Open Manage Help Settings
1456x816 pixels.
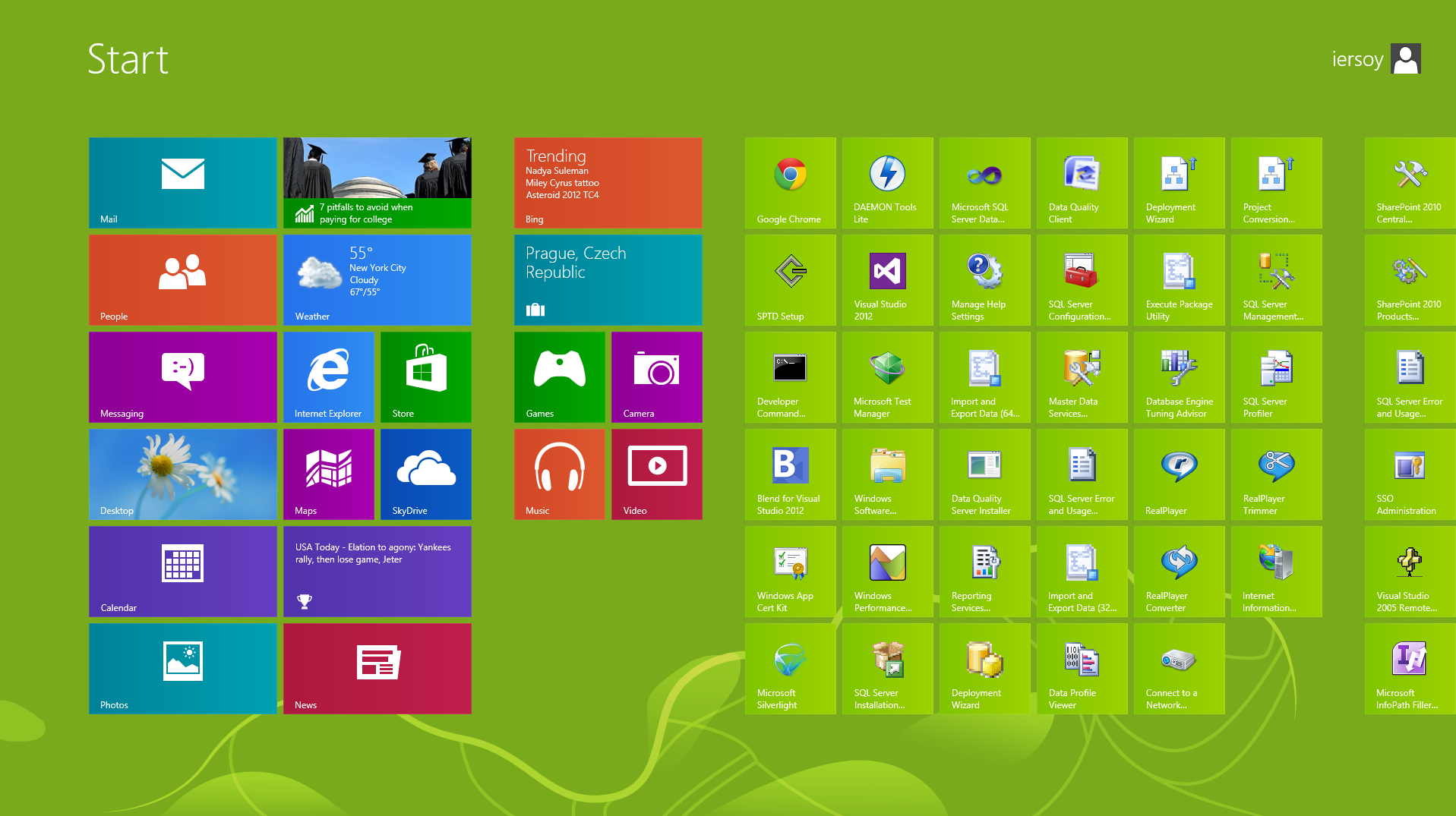coord(985,280)
